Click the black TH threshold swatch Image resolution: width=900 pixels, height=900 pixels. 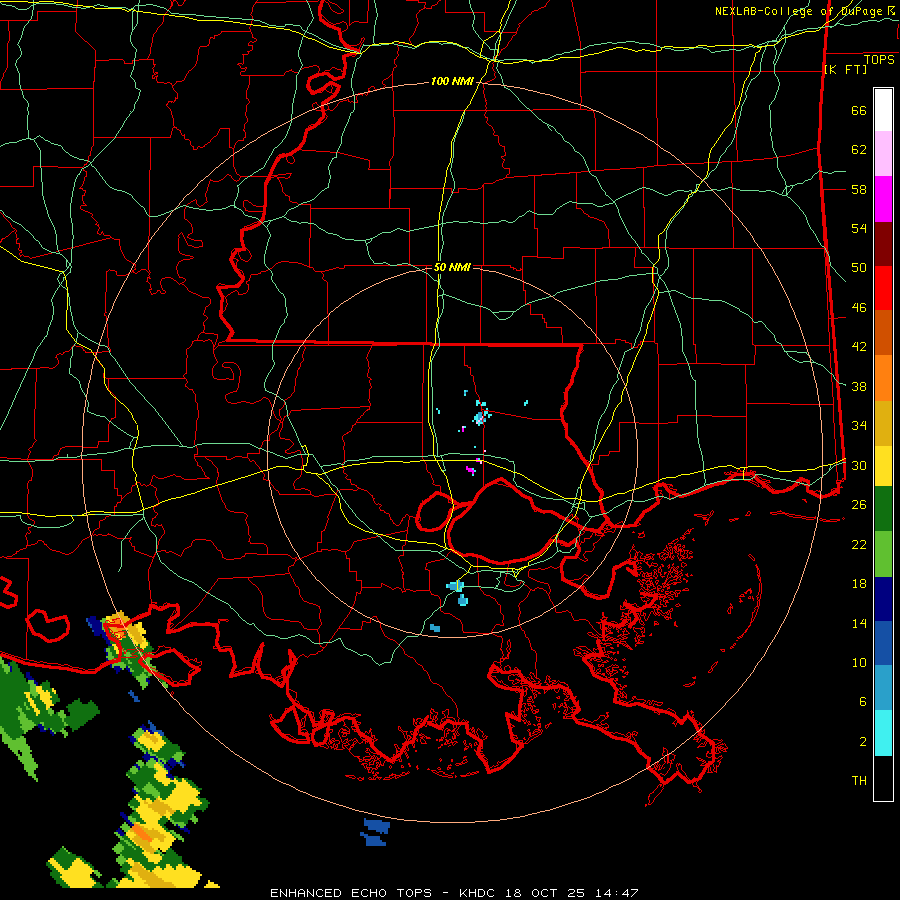[883, 778]
